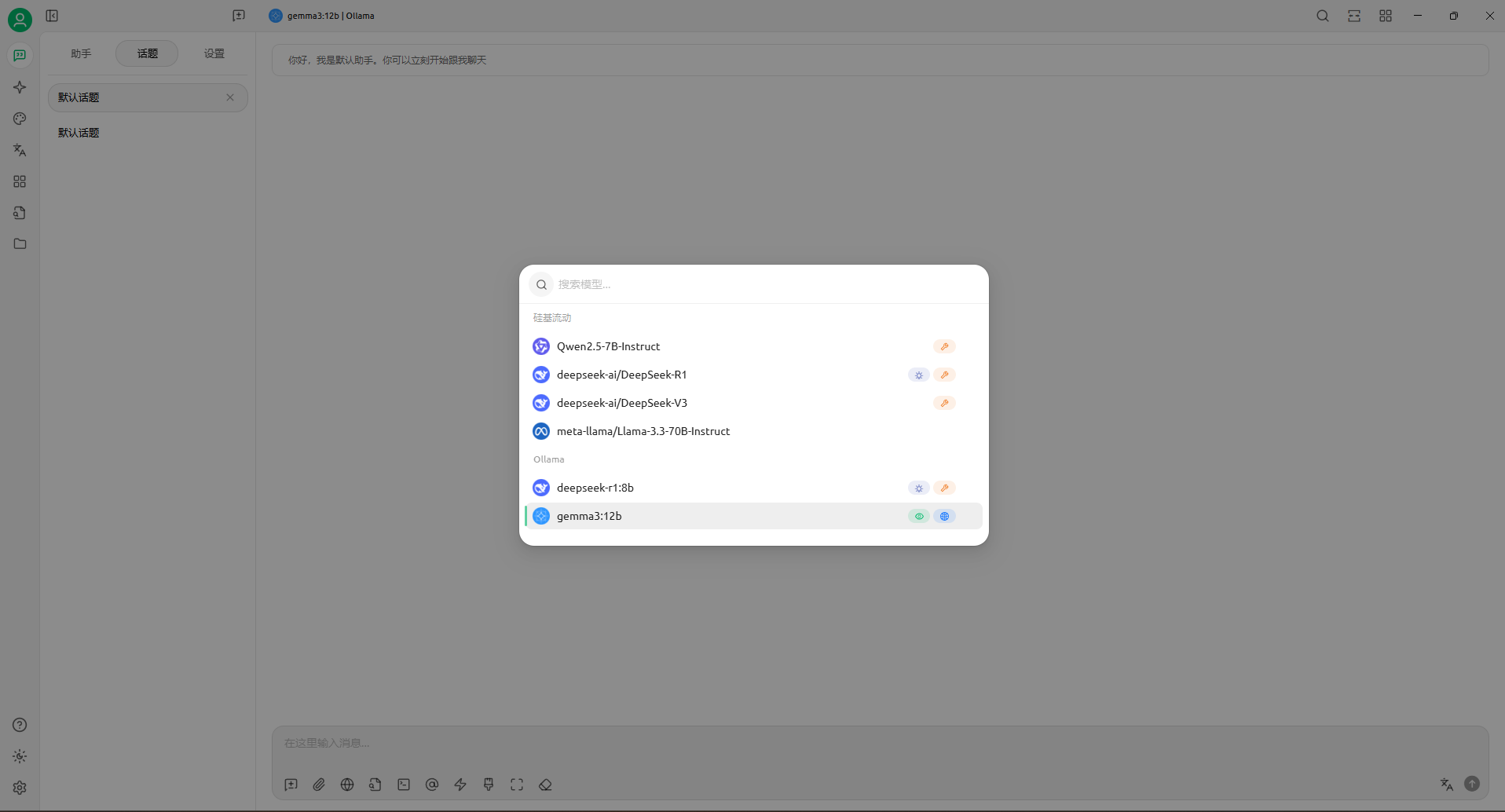Switch to the 助手 tab
This screenshot has height=812, width=1505.
coord(81,53)
